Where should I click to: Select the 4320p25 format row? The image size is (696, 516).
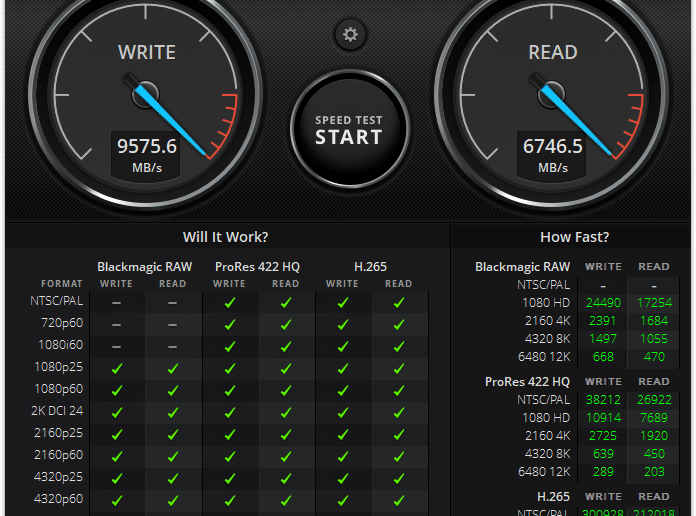coord(59,476)
